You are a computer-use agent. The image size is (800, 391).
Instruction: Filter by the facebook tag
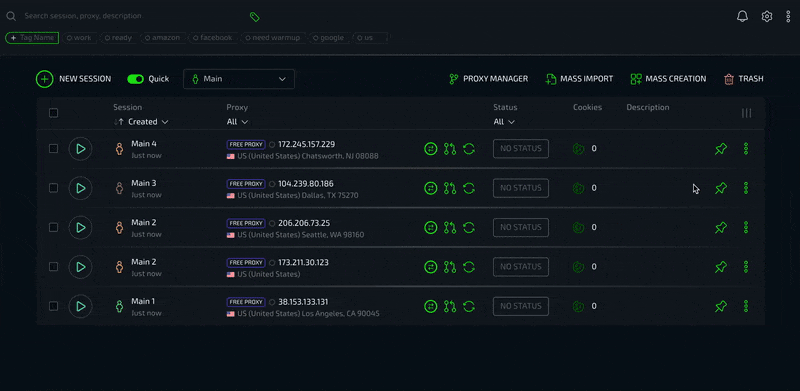pos(212,38)
